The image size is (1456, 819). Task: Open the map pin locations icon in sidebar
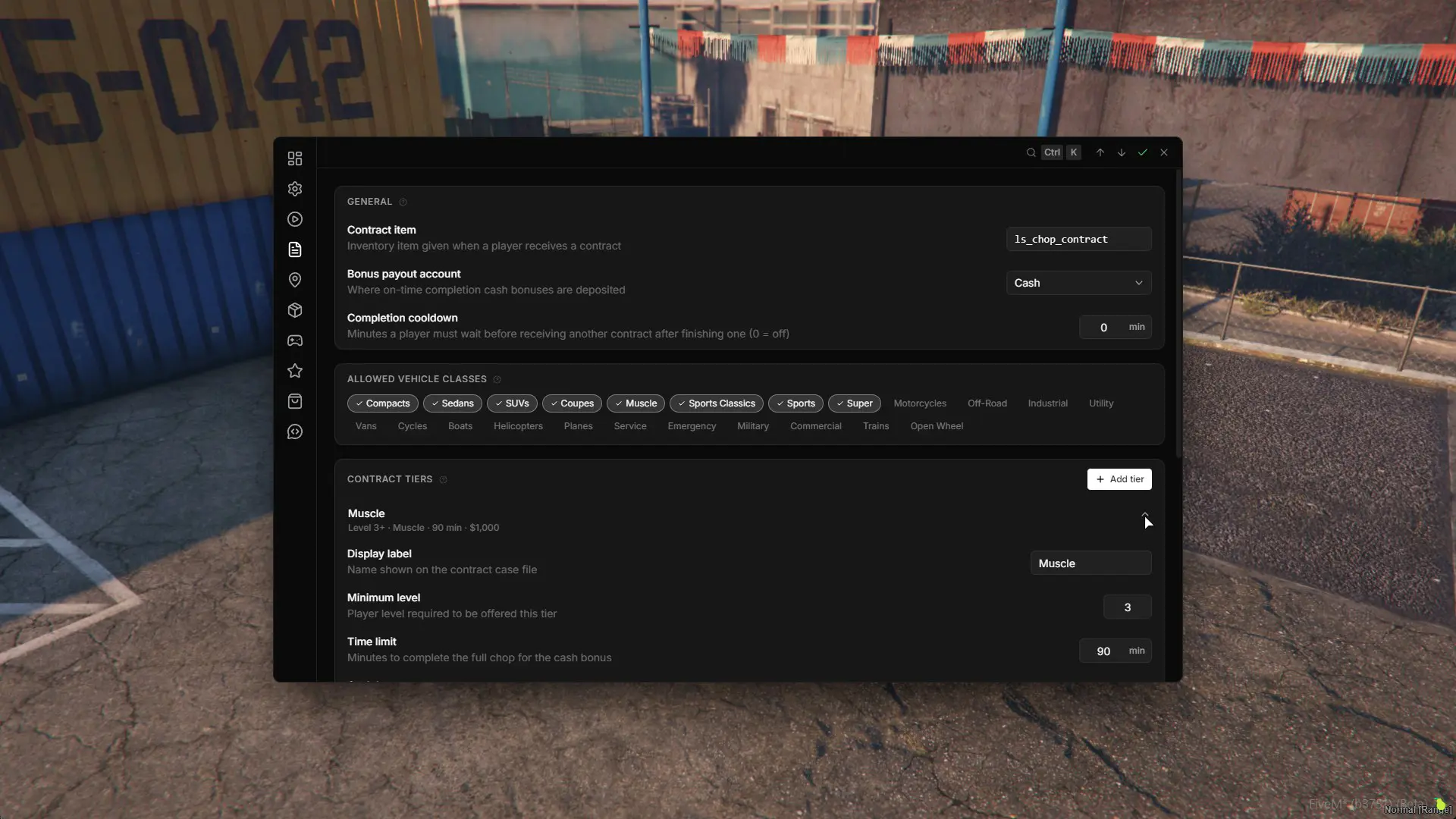[295, 280]
